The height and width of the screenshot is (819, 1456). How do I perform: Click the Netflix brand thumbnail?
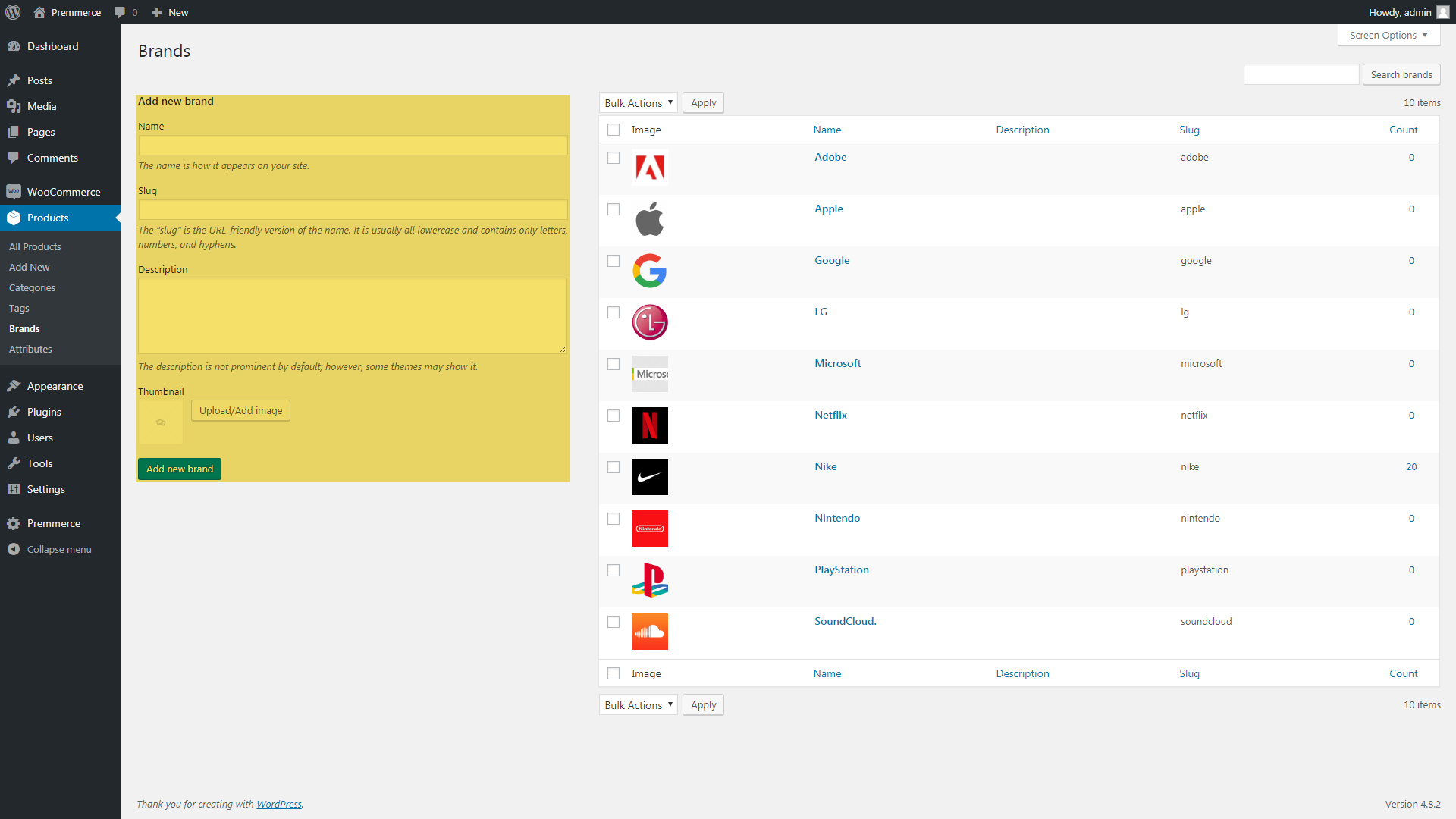(650, 425)
